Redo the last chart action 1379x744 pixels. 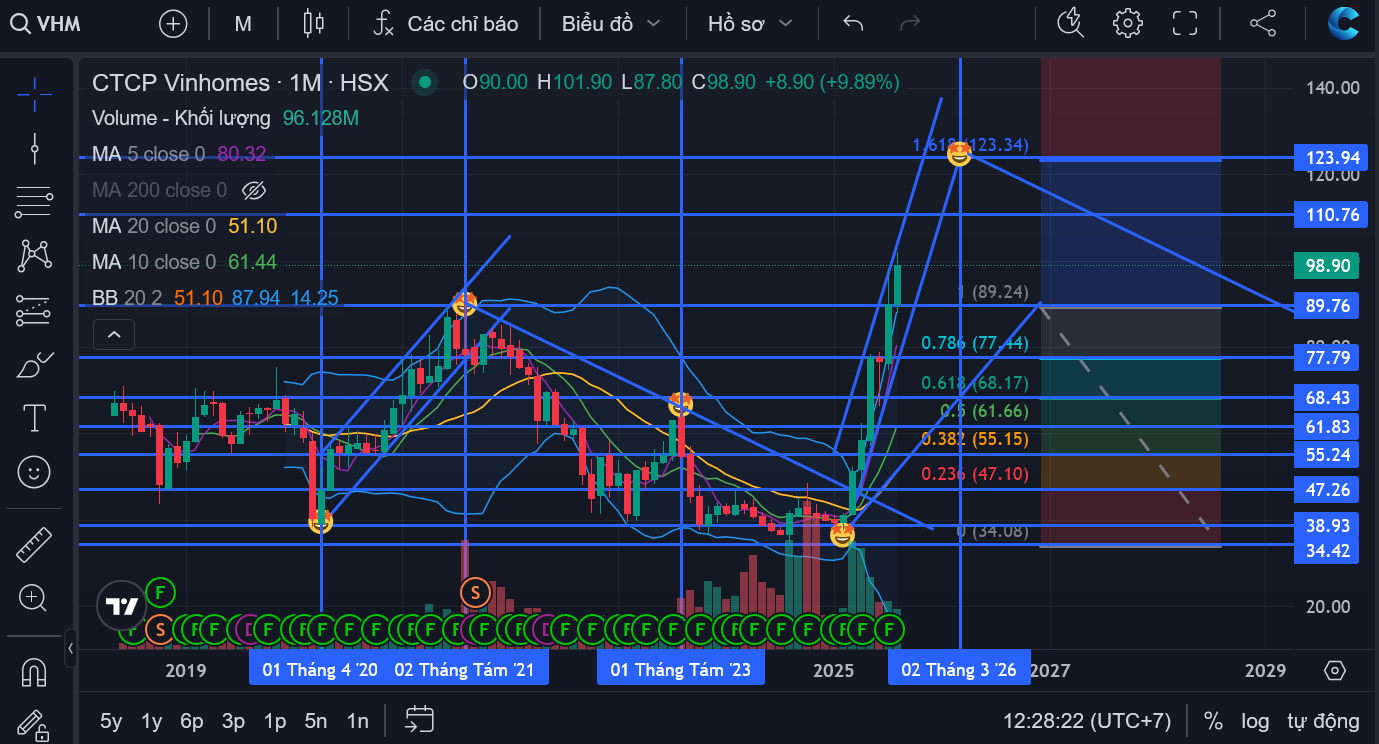(x=909, y=23)
